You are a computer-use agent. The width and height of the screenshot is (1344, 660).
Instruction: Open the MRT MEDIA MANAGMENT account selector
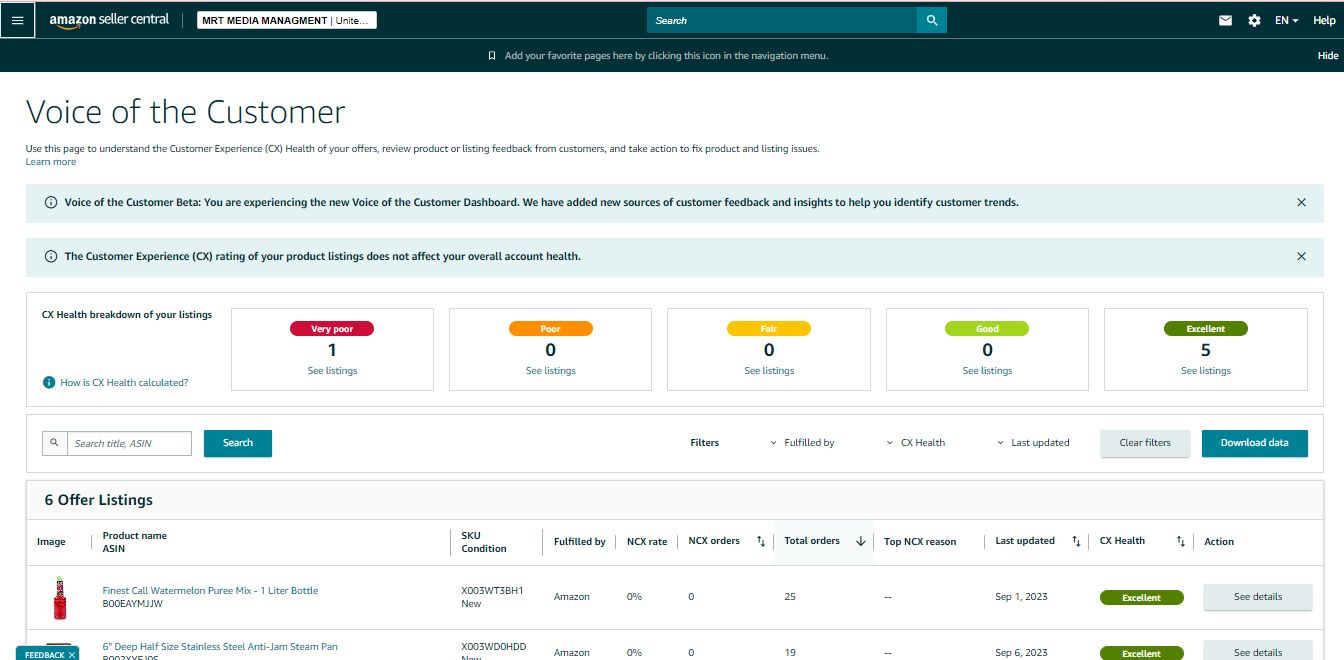[x=287, y=20]
